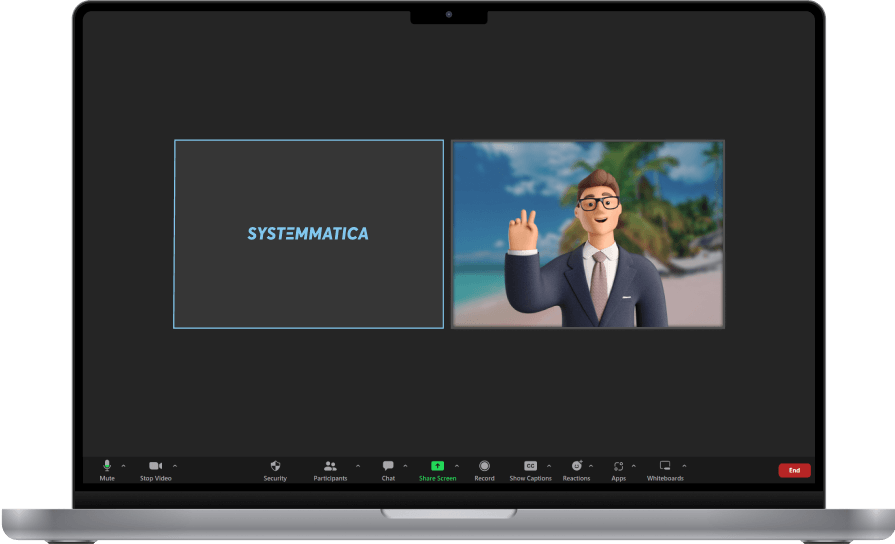Image resolution: width=895 pixels, height=544 pixels.
Task: Show Captions via the CC icon
Action: pyautogui.click(x=530, y=471)
